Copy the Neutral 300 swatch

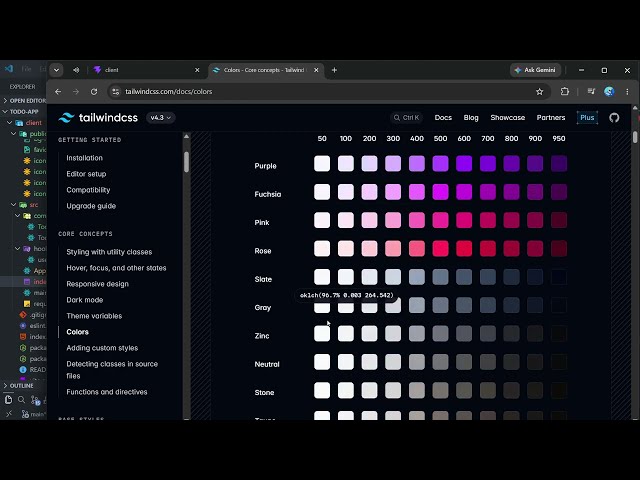click(393, 362)
